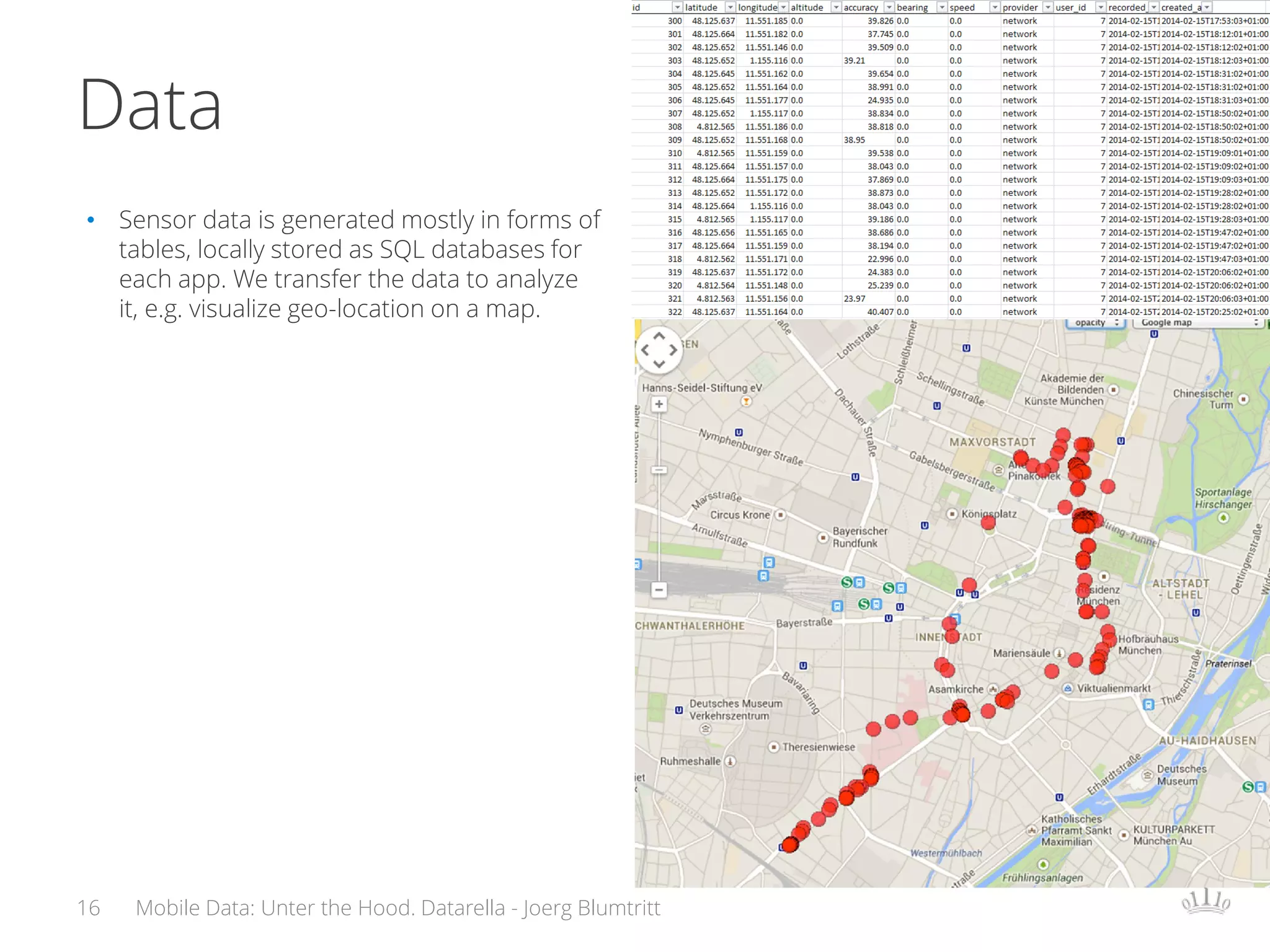Click the Theresienwiese marker icon
Image resolution: width=1270 pixels, height=952 pixels.
click(773, 747)
